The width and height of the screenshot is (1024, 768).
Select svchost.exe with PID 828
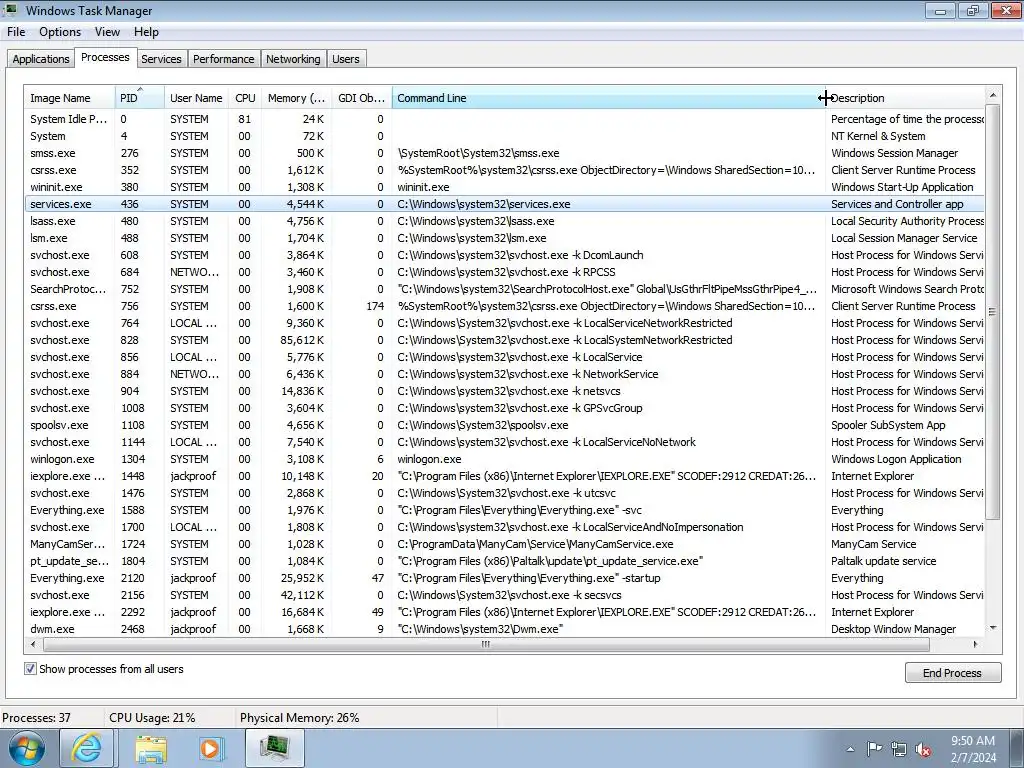[x=504, y=340]
